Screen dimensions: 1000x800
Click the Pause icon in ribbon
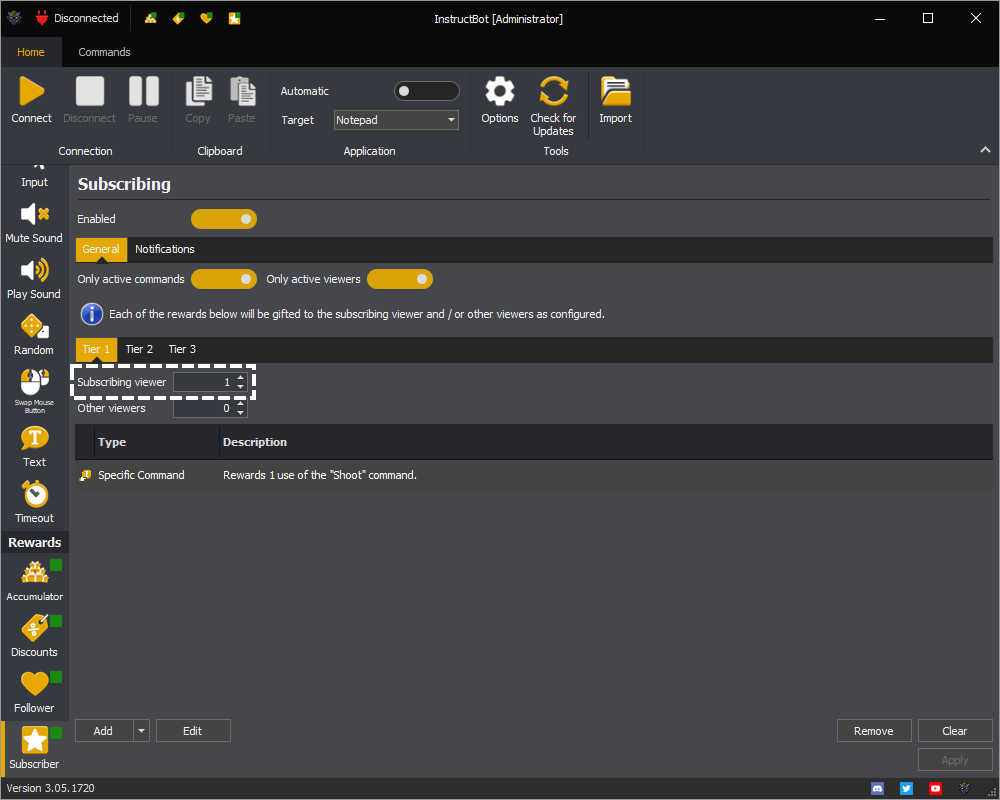pyautogui.click(x=143, y=91)
